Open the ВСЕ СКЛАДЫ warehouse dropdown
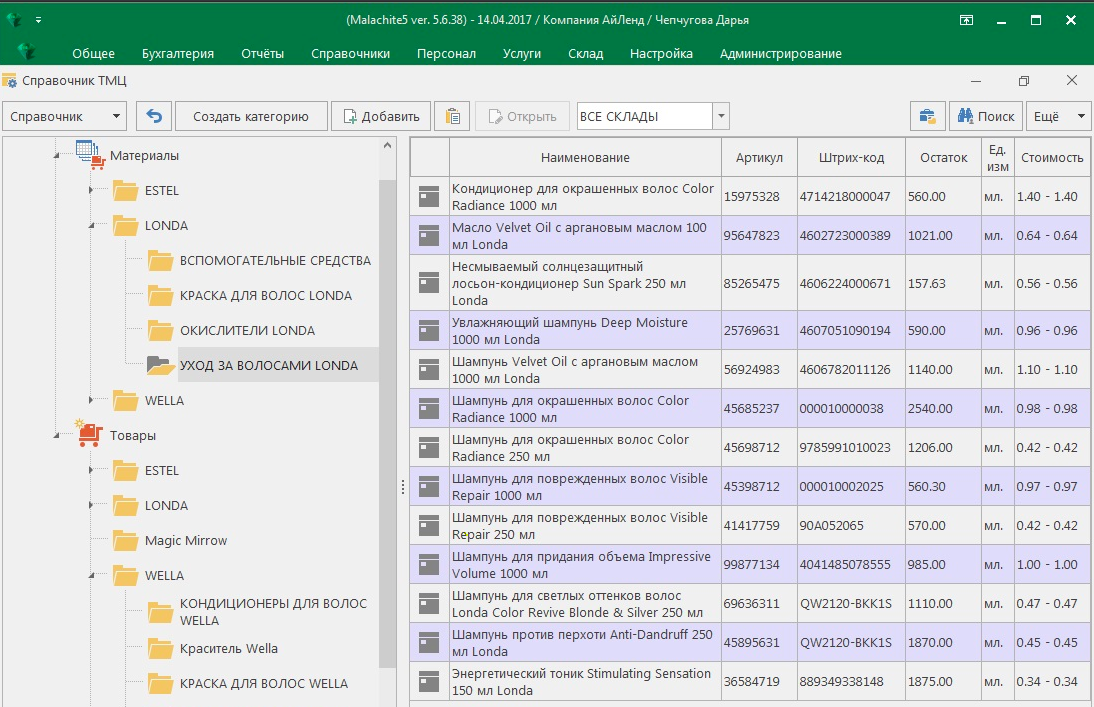1094x707 pixels. tap(721, 116)
